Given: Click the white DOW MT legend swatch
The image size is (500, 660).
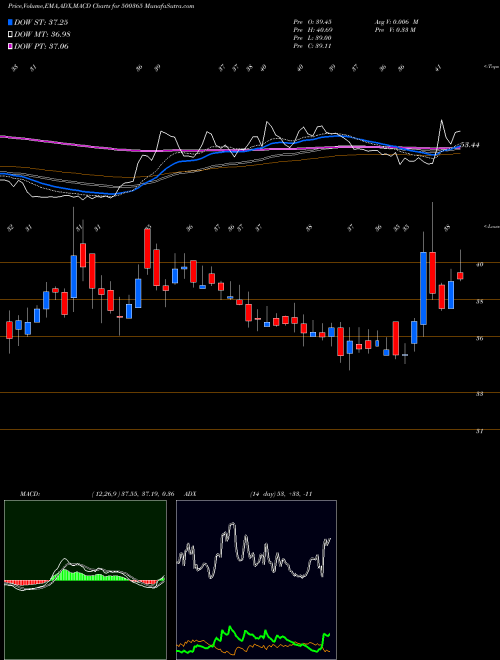Looking at the screenshot, I should 10,35.
